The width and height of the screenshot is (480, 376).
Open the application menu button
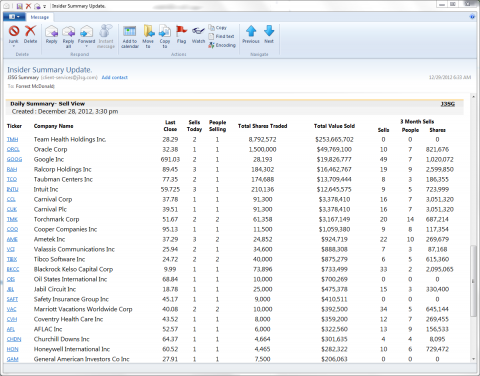point(14,17)
